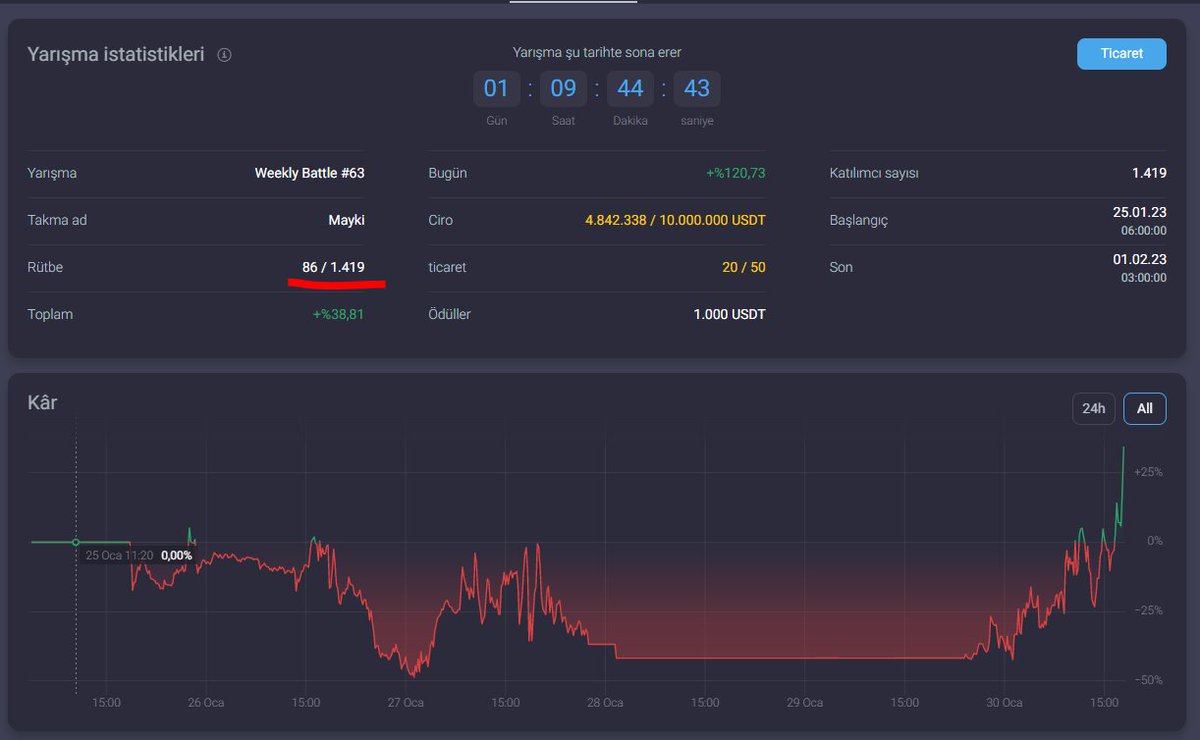Image resolution: width=1200 pixels, height=740 pixels.
Task: Click the chart marker at 25 Oca 11:20
Action: pos(76,542)
